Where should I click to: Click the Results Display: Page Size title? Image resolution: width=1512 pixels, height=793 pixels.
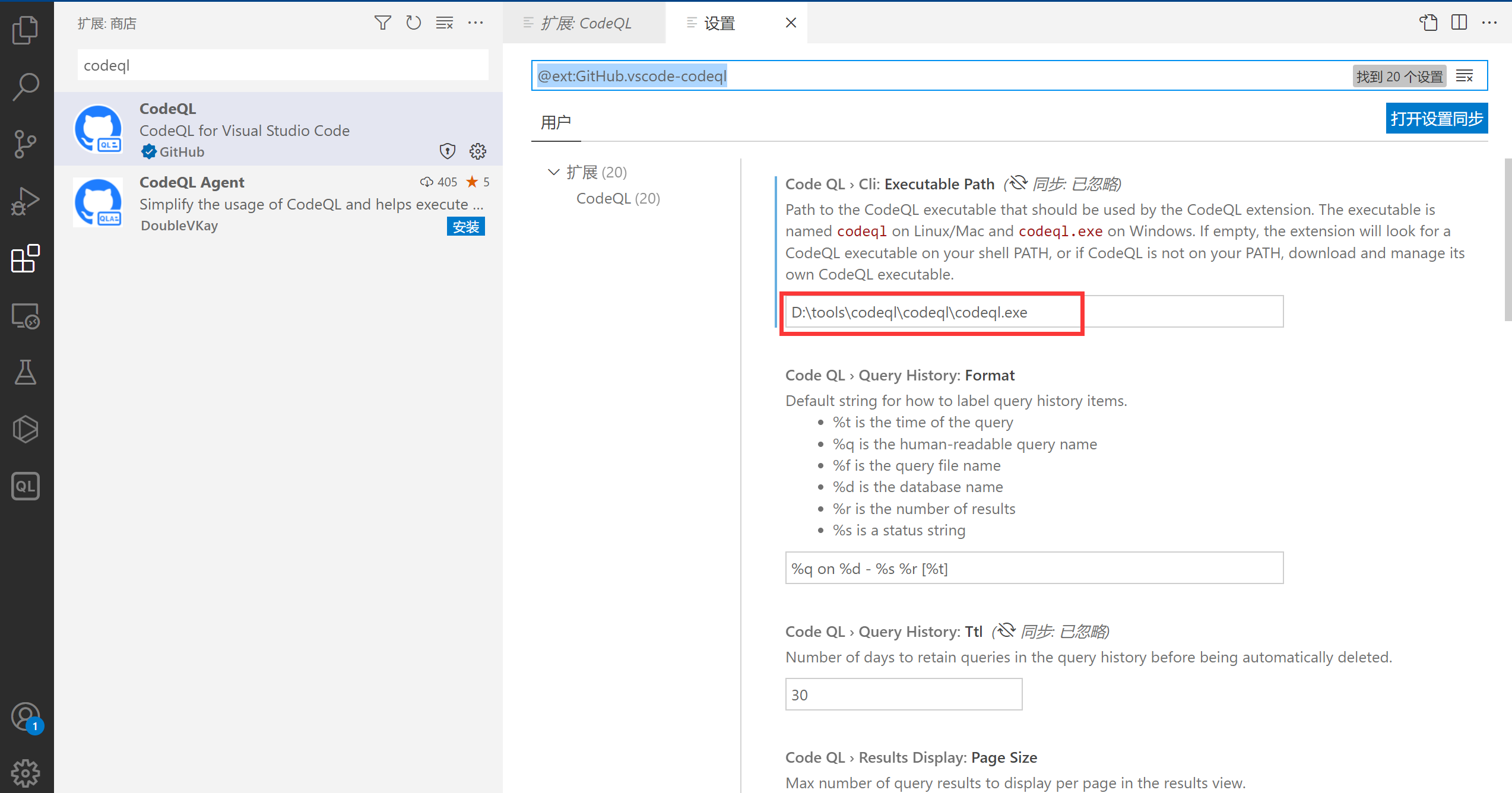pos(911,757)
